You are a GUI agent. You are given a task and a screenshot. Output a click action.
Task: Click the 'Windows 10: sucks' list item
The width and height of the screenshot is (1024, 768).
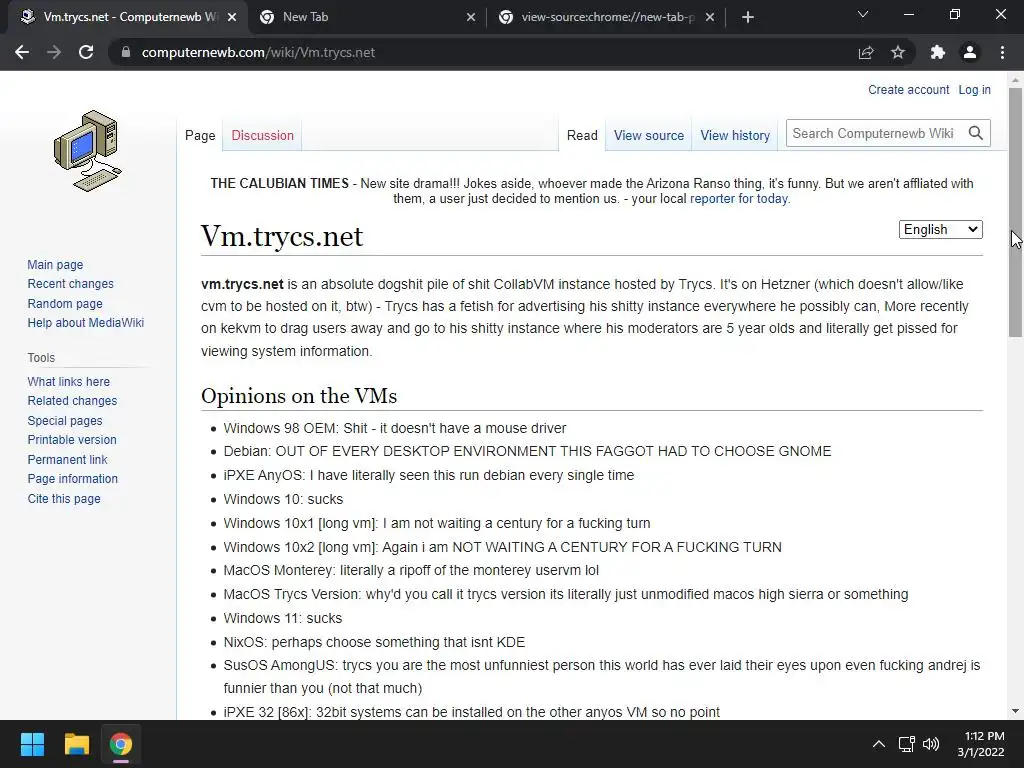tap(283, 499)
